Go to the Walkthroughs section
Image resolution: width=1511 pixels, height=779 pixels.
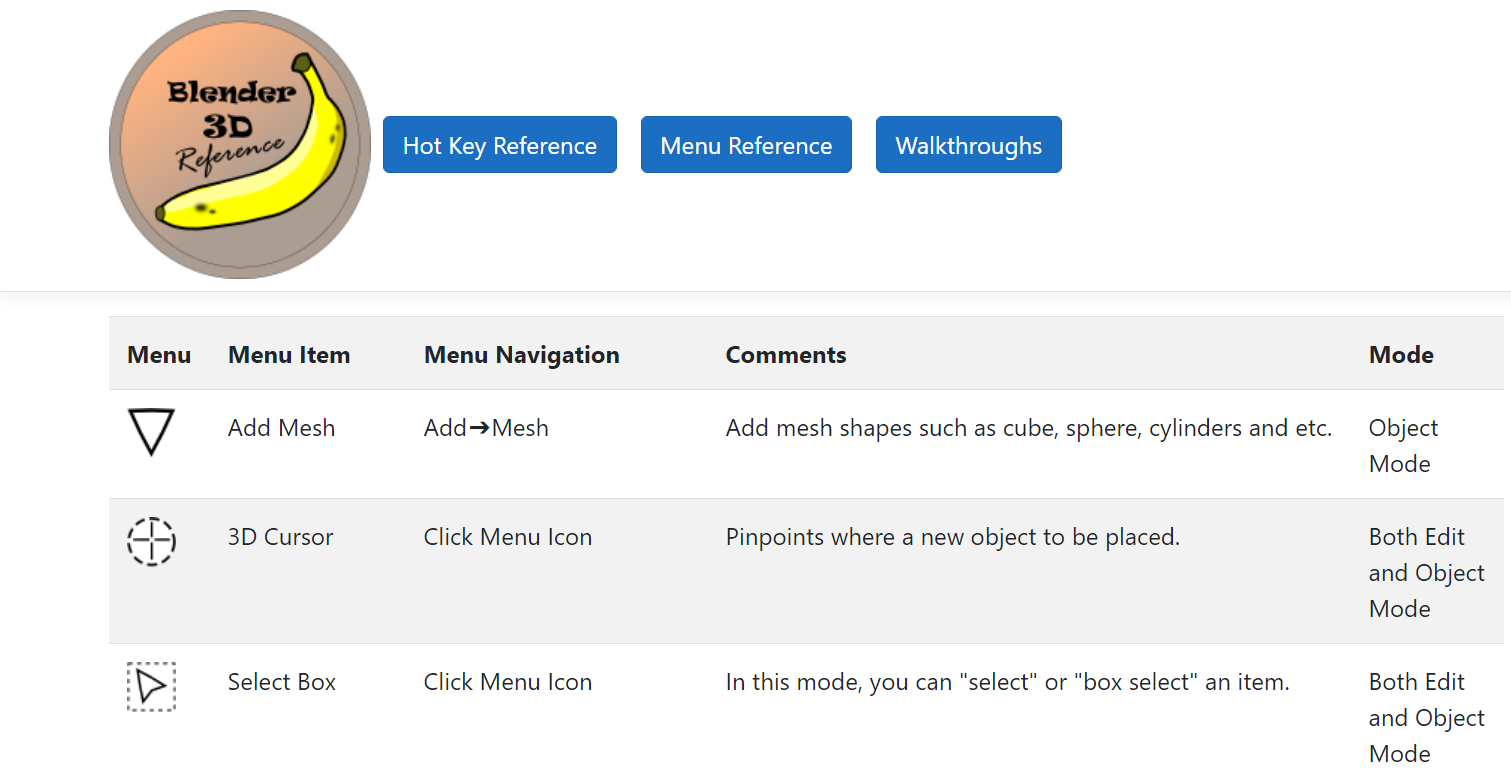(x=968, y=145)
